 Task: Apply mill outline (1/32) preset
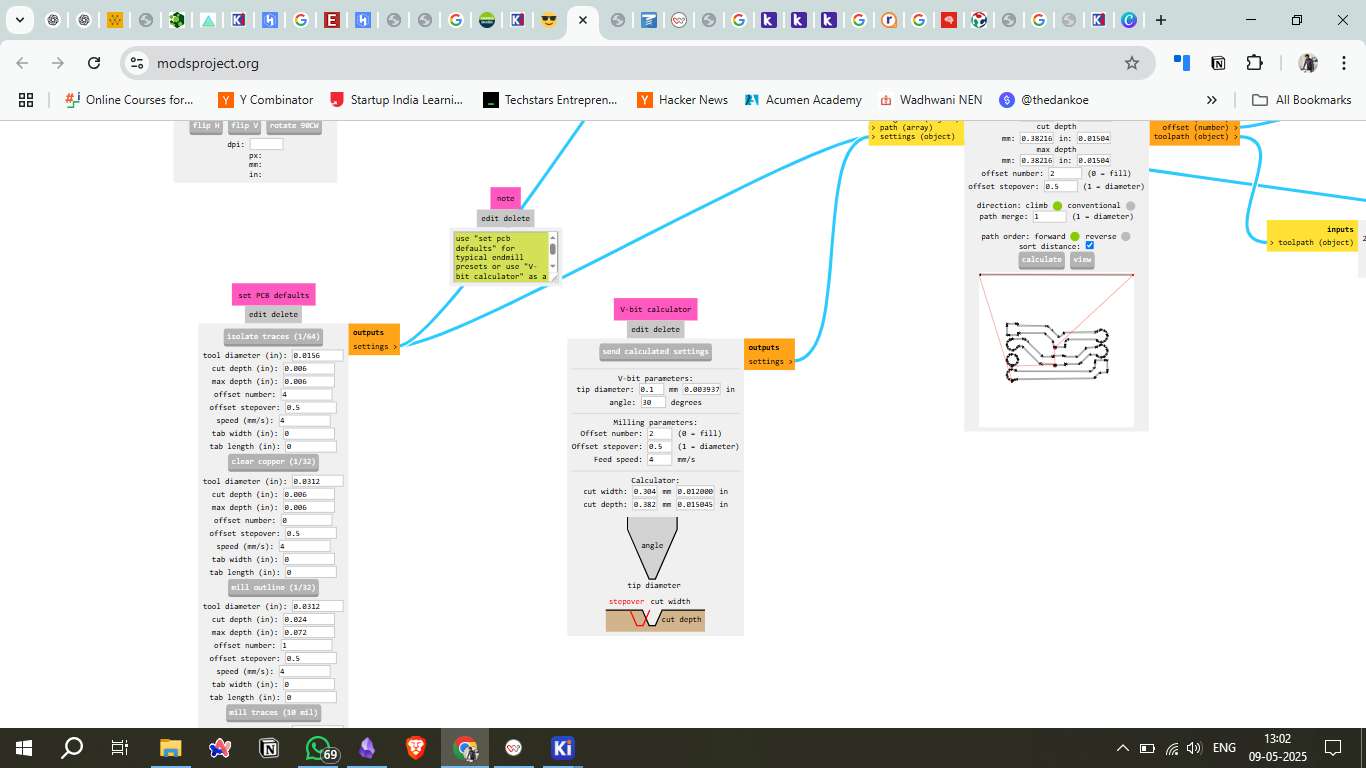(x=273, y=587)
